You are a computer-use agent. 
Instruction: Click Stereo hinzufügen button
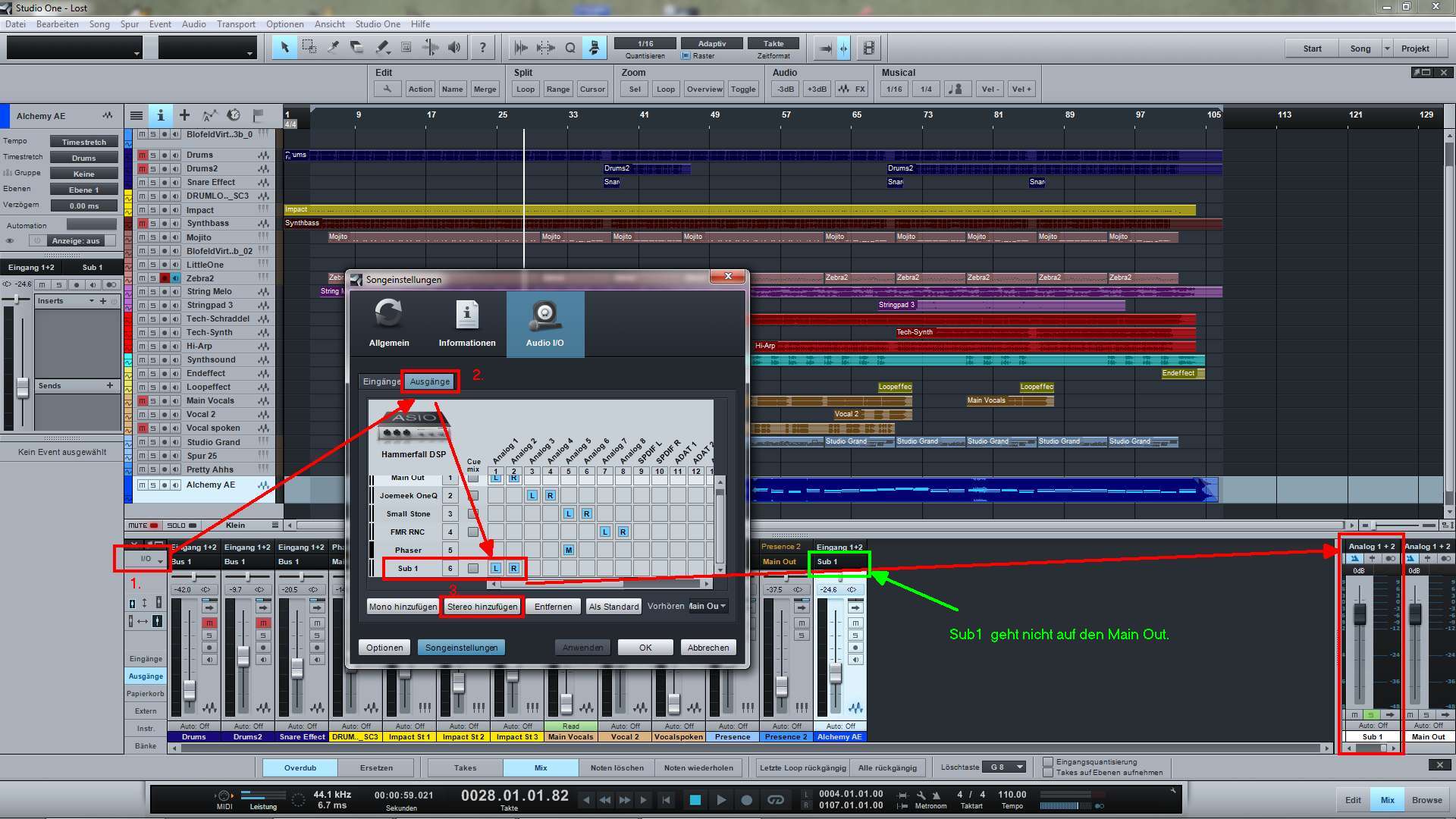click(x=482, y=607)
